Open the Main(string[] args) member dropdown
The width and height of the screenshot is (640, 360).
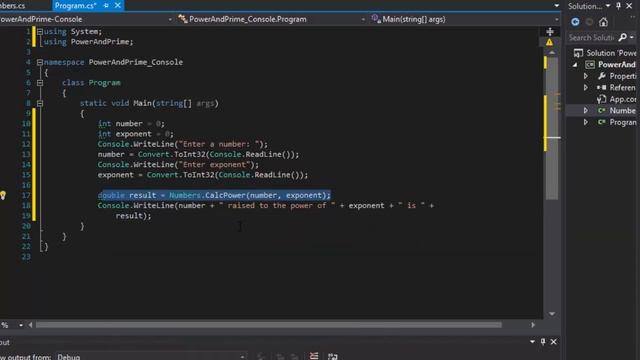556,19
